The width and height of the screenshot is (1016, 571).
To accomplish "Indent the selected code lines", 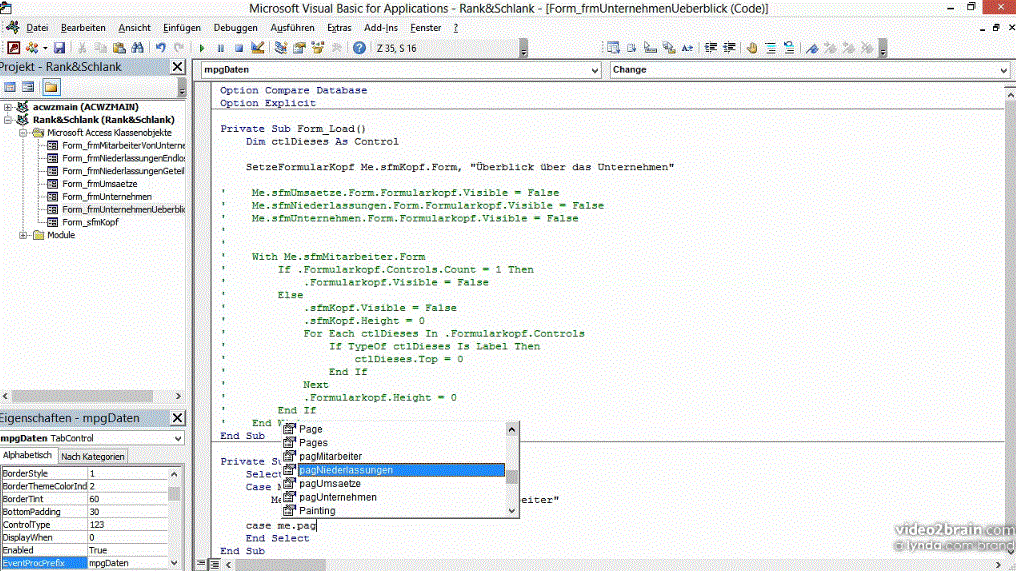I will (711, 48).
